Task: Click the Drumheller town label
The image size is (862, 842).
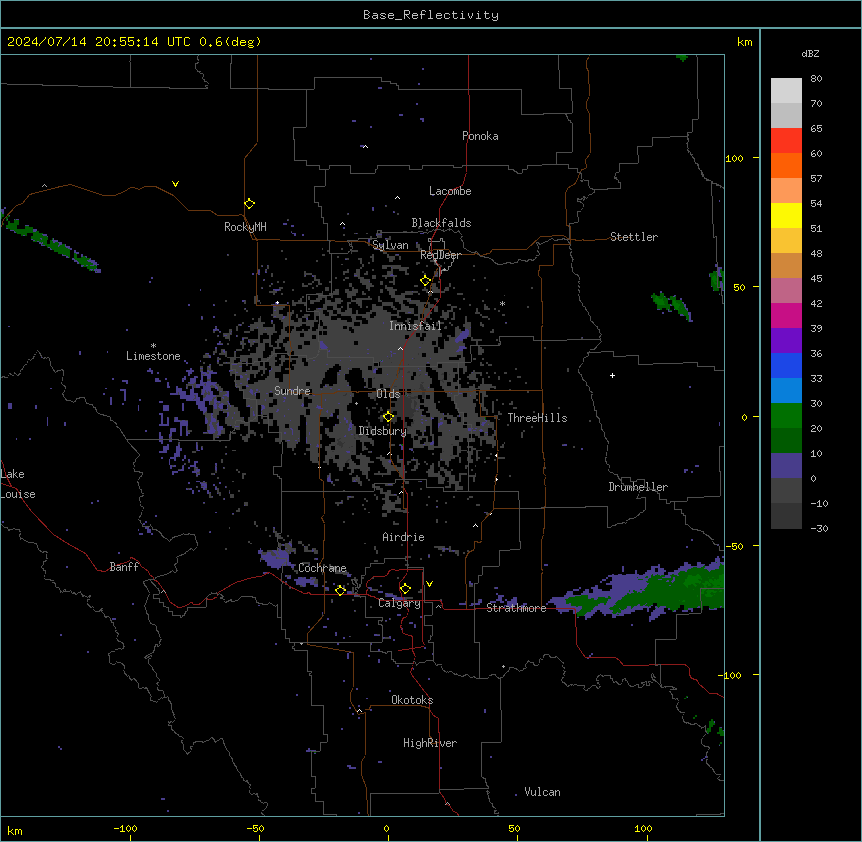Action: coord(638,487)
